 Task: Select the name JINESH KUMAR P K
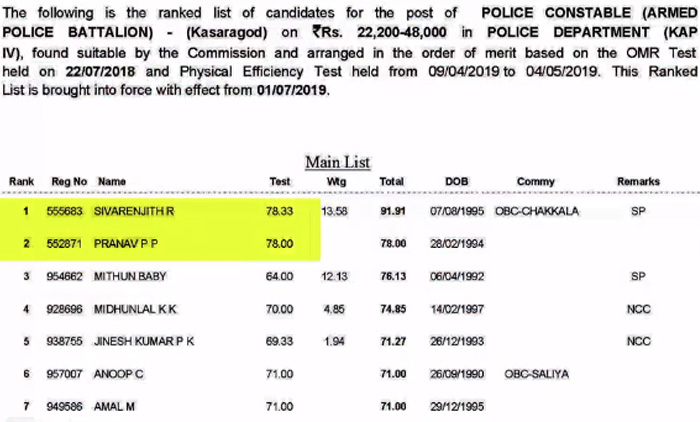point(144,341)
